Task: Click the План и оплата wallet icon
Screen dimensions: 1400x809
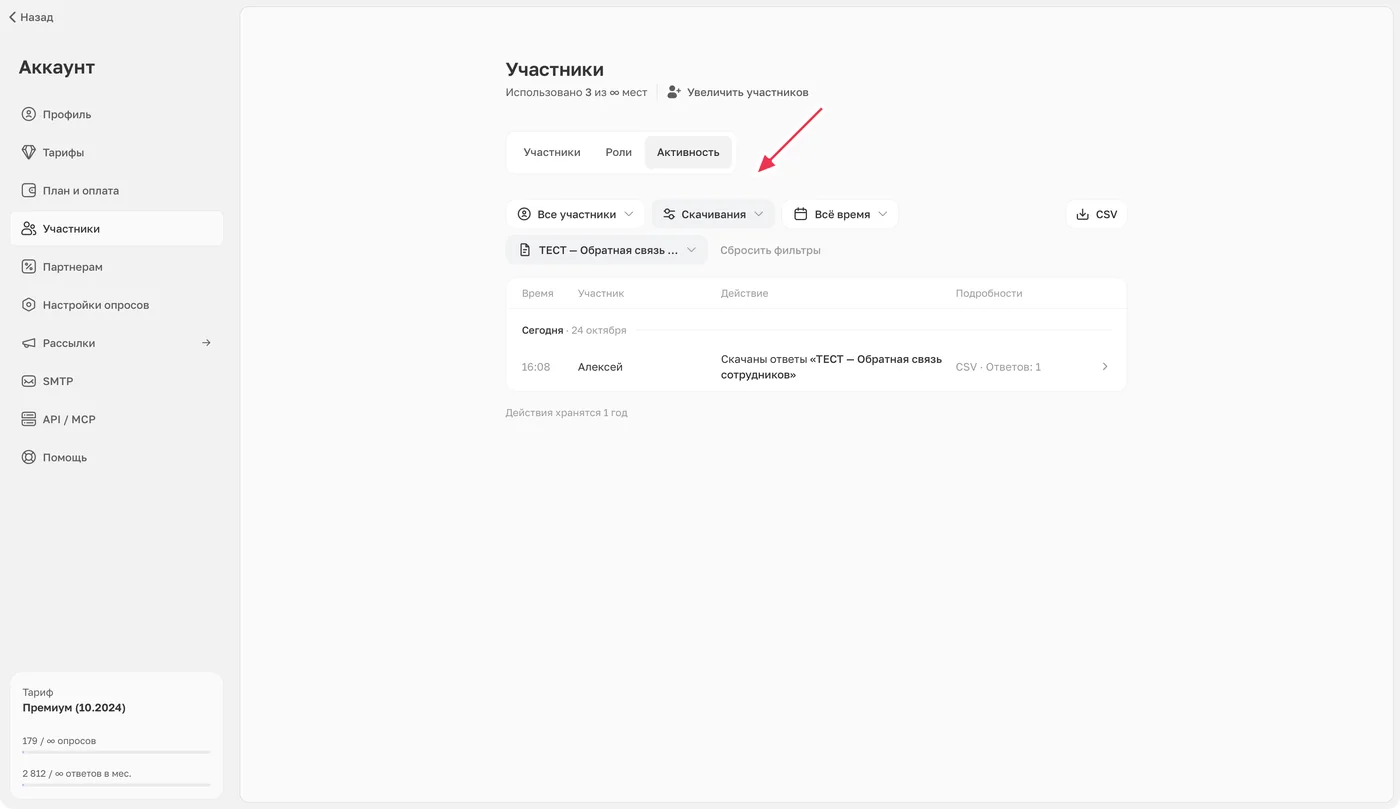Action: tap(29, 190)
